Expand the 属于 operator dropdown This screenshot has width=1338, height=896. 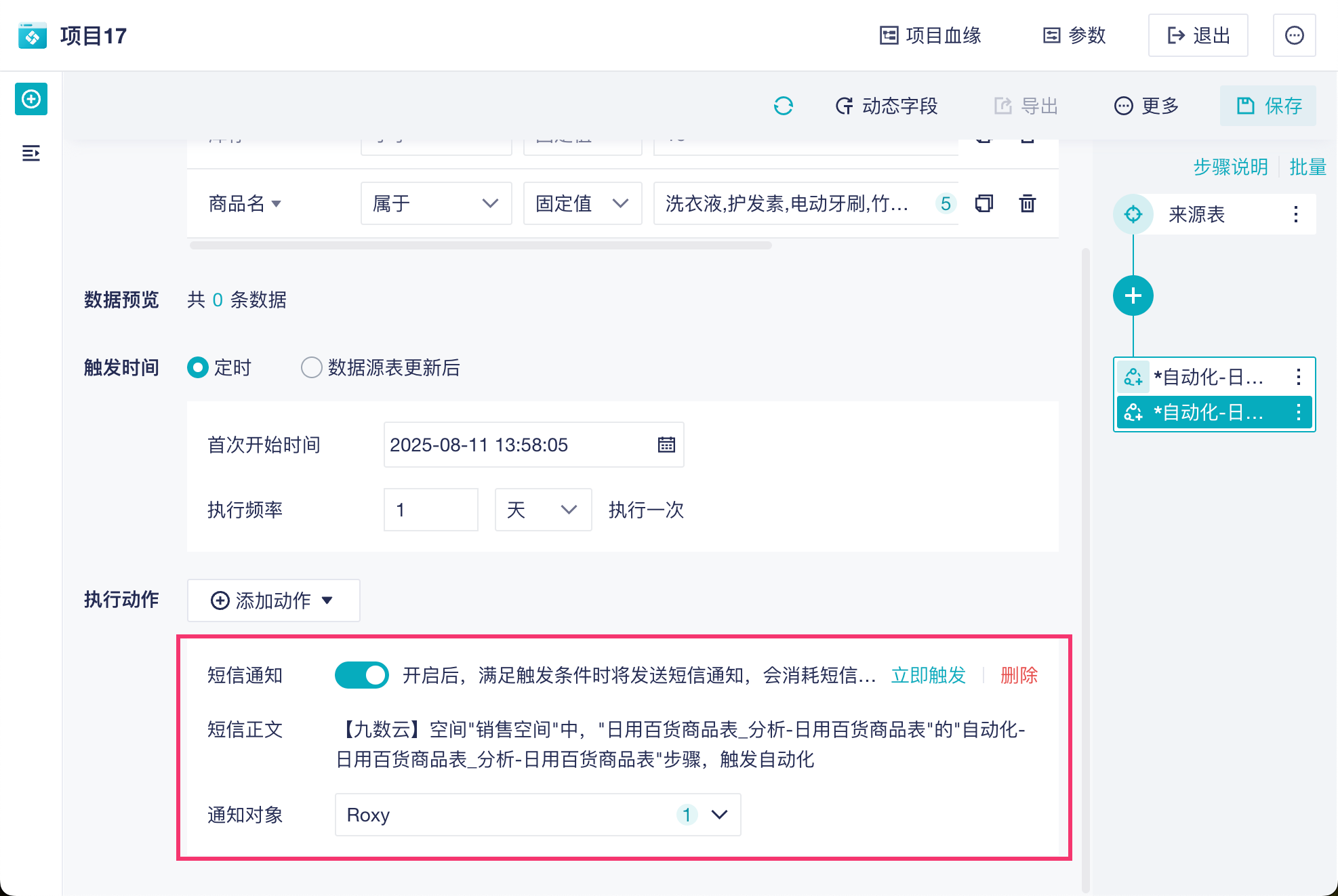coord(436,203)
